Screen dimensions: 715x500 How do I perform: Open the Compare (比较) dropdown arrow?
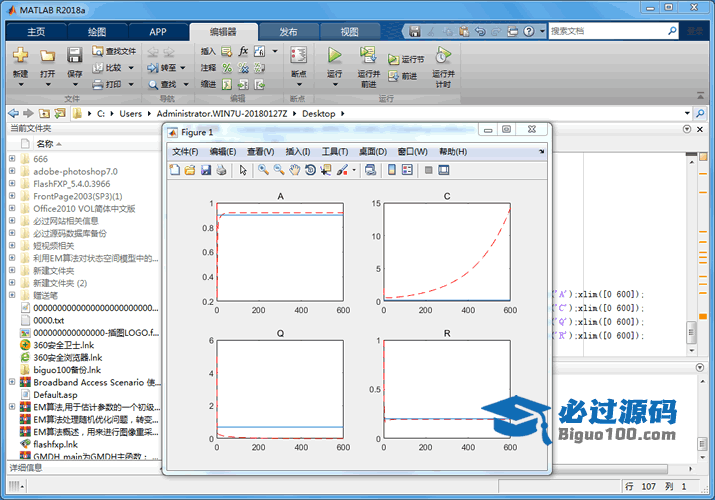point(131,68)
